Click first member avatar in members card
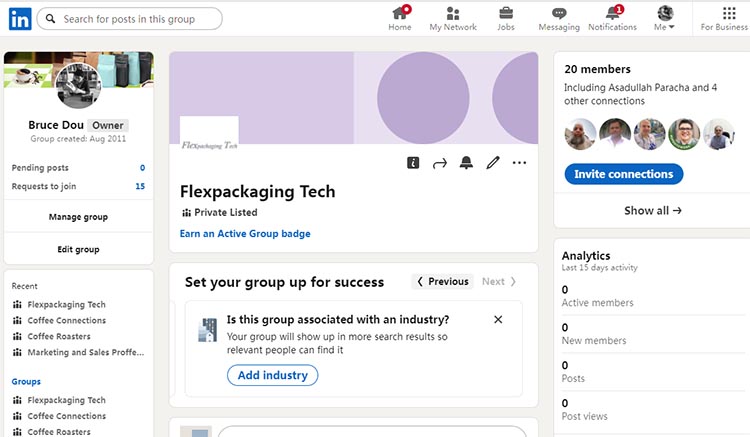Viewport: 750px width, 437px height. pyautogui.click(x=581, y=134)
